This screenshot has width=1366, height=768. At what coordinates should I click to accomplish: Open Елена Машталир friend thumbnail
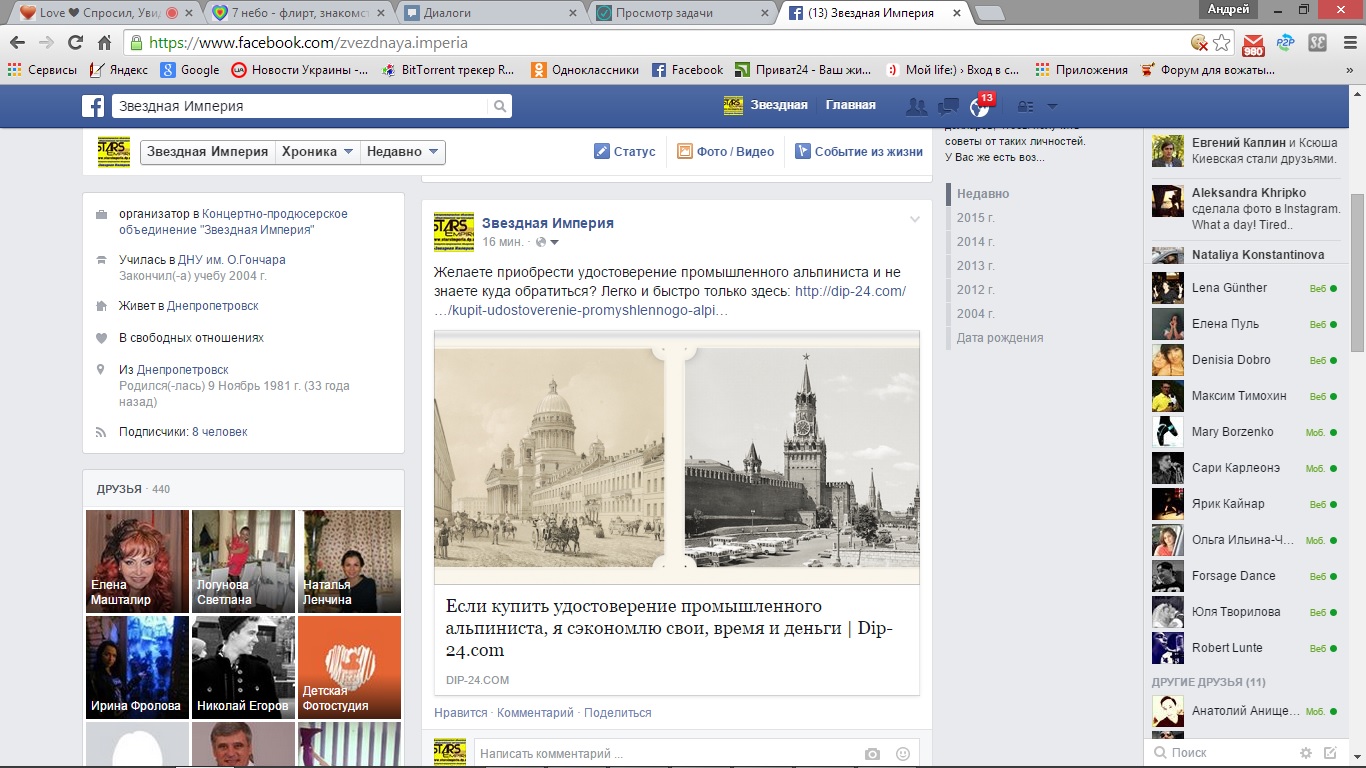(137, 561)
